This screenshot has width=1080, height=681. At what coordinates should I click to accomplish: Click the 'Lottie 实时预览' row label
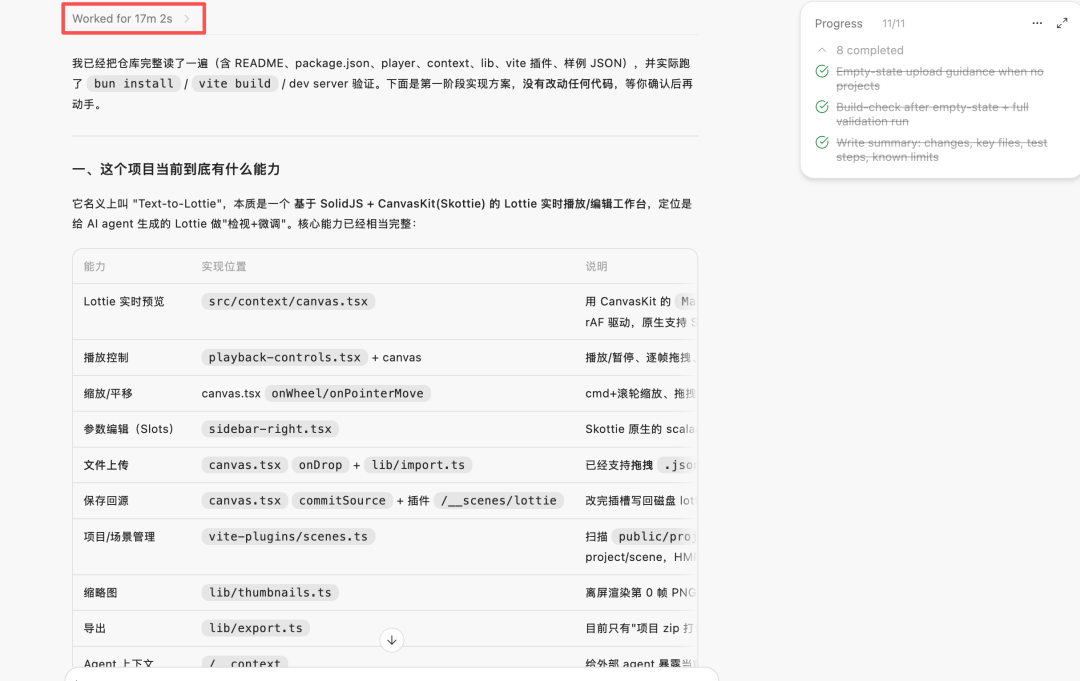(x=124, y=302)
